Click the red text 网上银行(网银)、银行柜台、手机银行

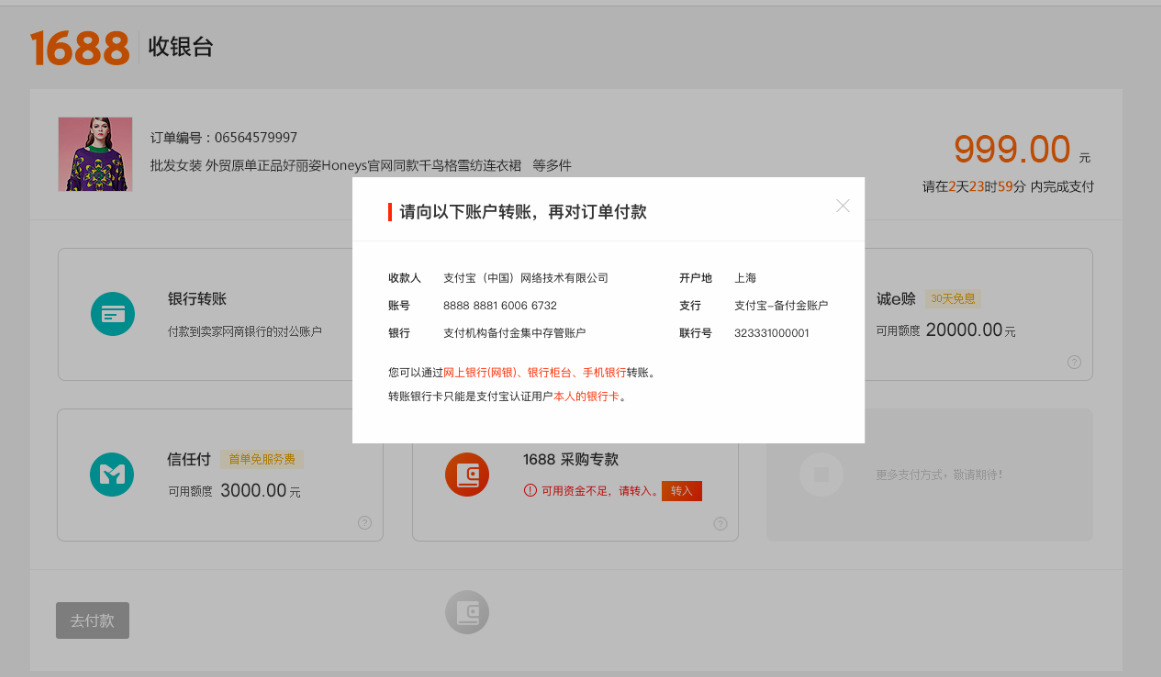pos(535,373)
